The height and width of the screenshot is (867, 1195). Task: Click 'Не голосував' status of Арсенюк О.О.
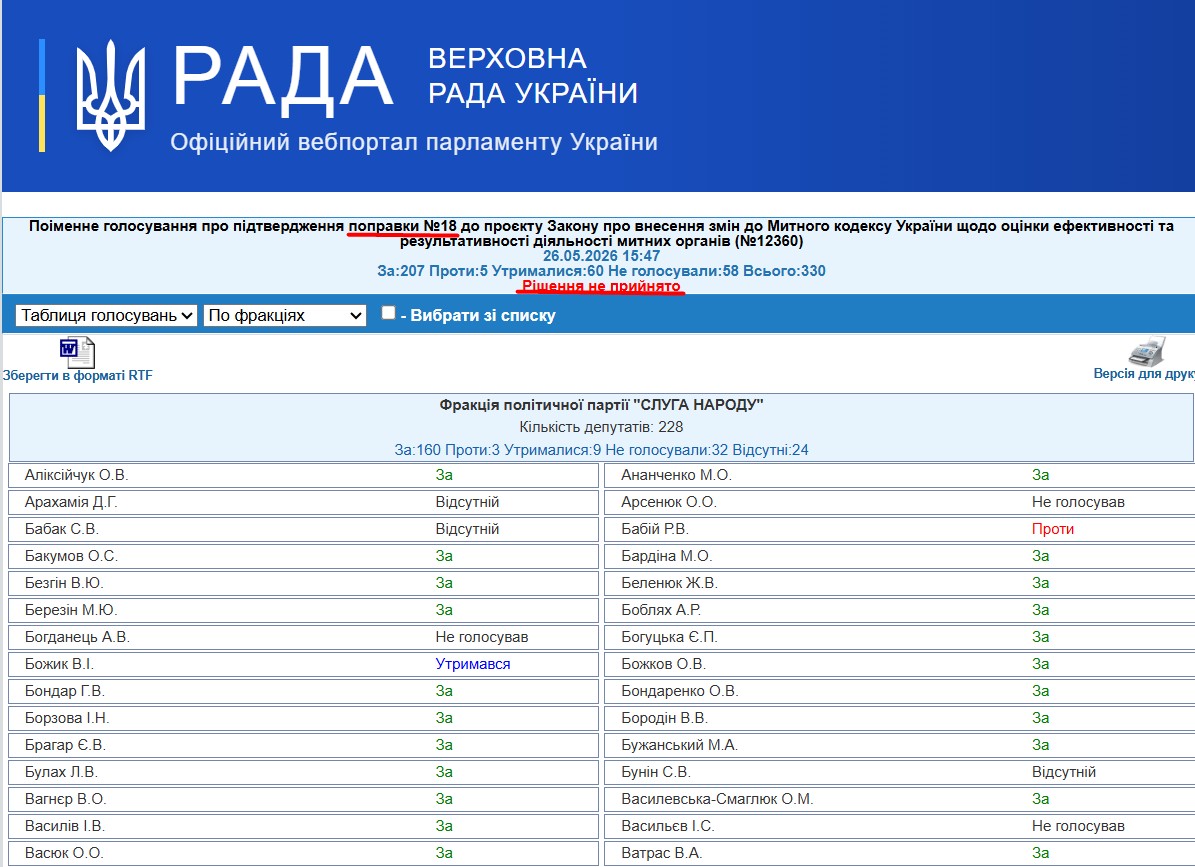click(x=1078, y=502)
